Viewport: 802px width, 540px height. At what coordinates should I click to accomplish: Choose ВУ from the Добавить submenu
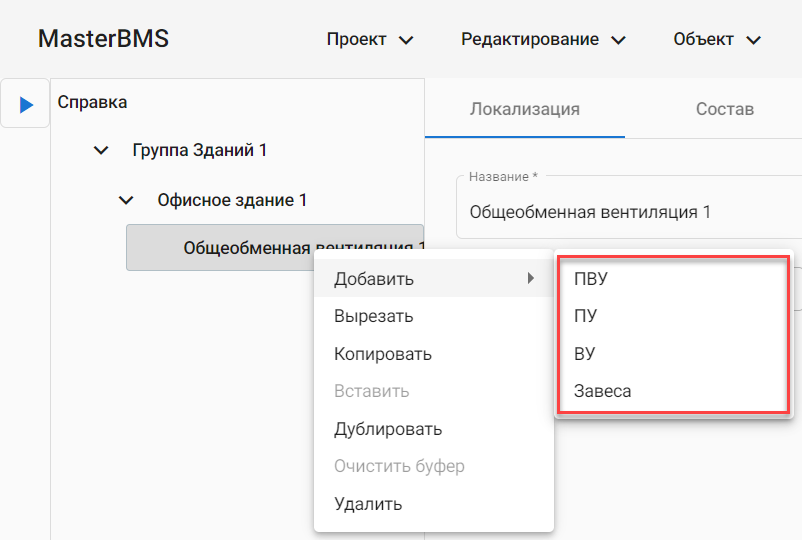(x=585, y=354)
